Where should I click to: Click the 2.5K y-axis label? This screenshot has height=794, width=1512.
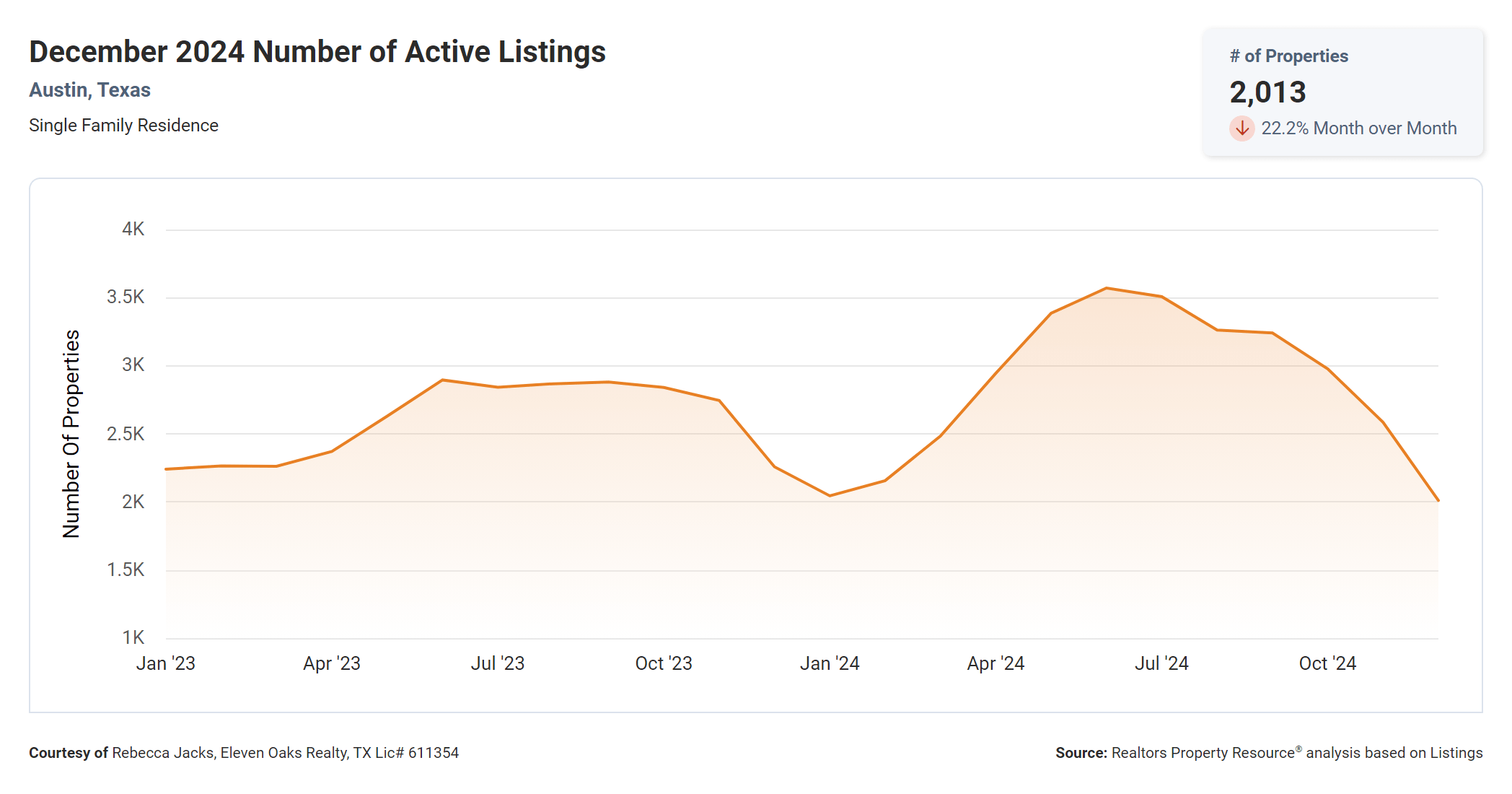point(126,434)
